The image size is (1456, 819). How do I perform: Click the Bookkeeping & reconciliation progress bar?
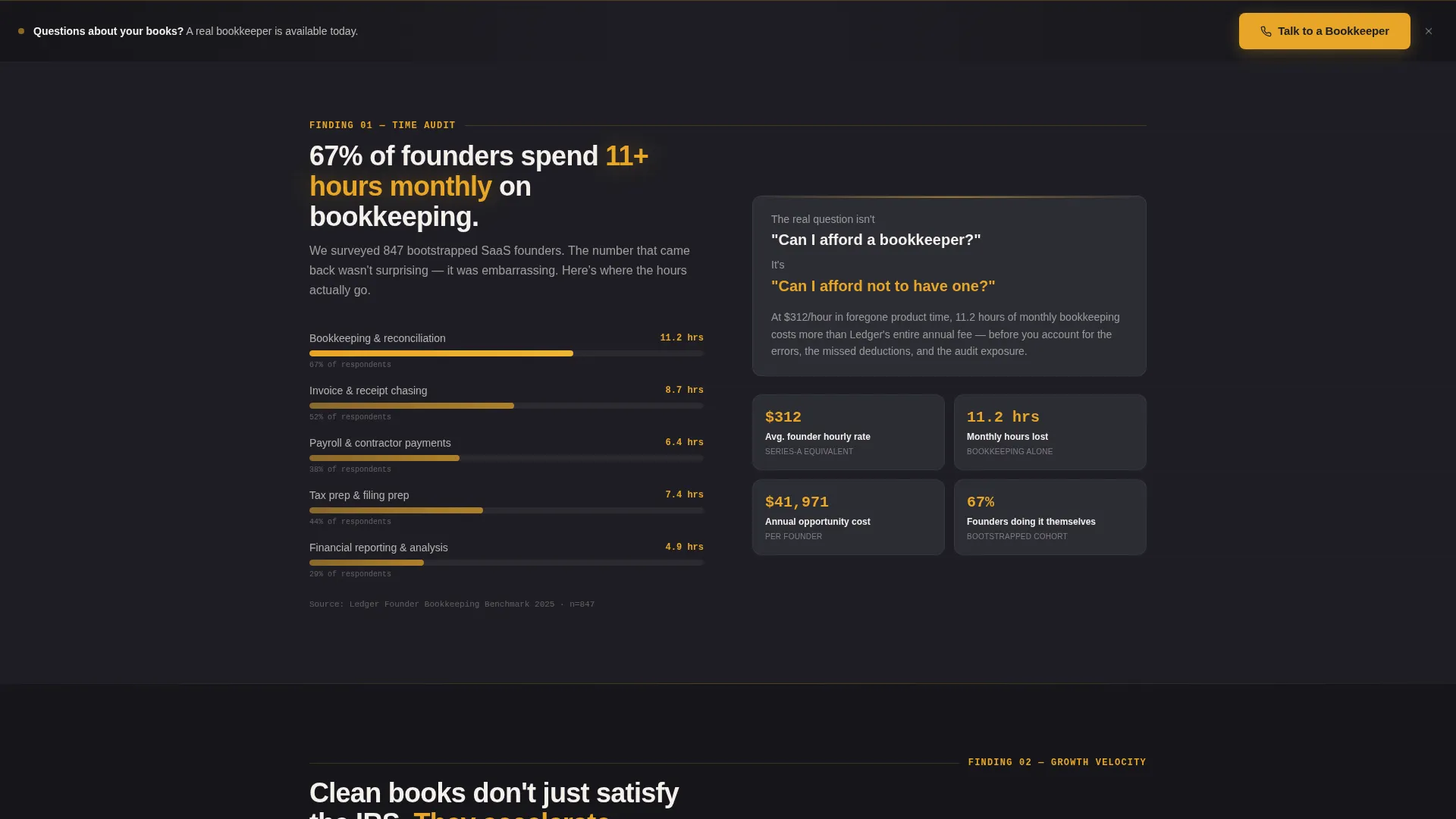tap(507, 353)
